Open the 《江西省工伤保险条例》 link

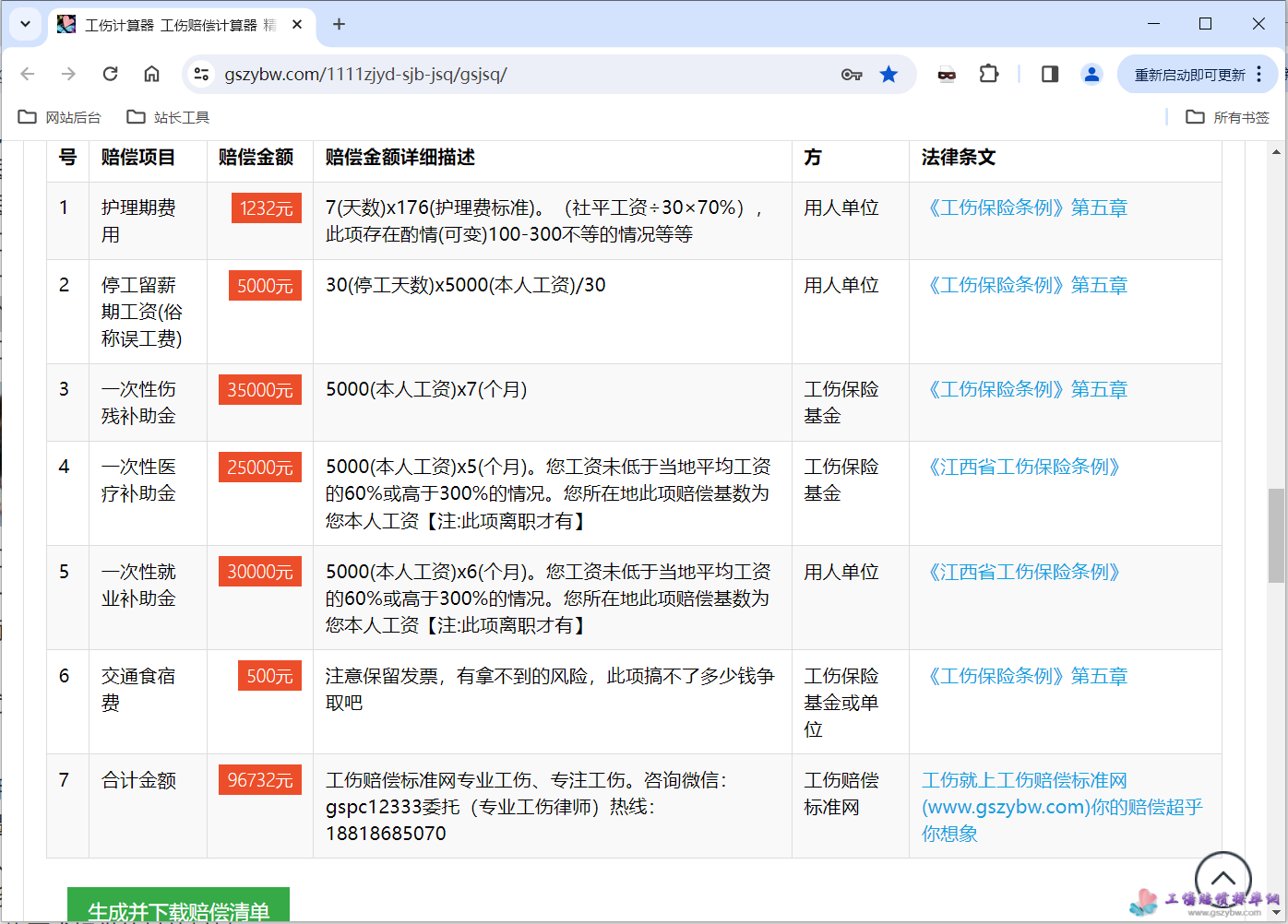[1024, 467]
